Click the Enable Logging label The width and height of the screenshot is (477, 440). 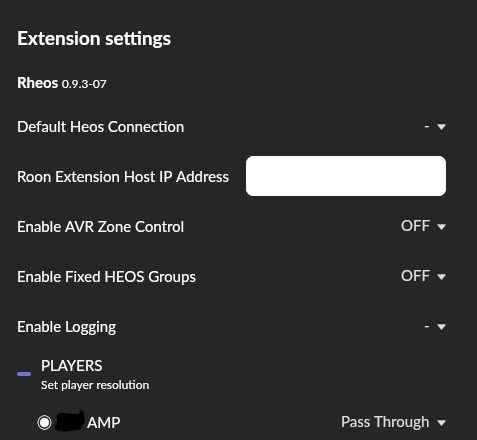(x=67, y=327)
